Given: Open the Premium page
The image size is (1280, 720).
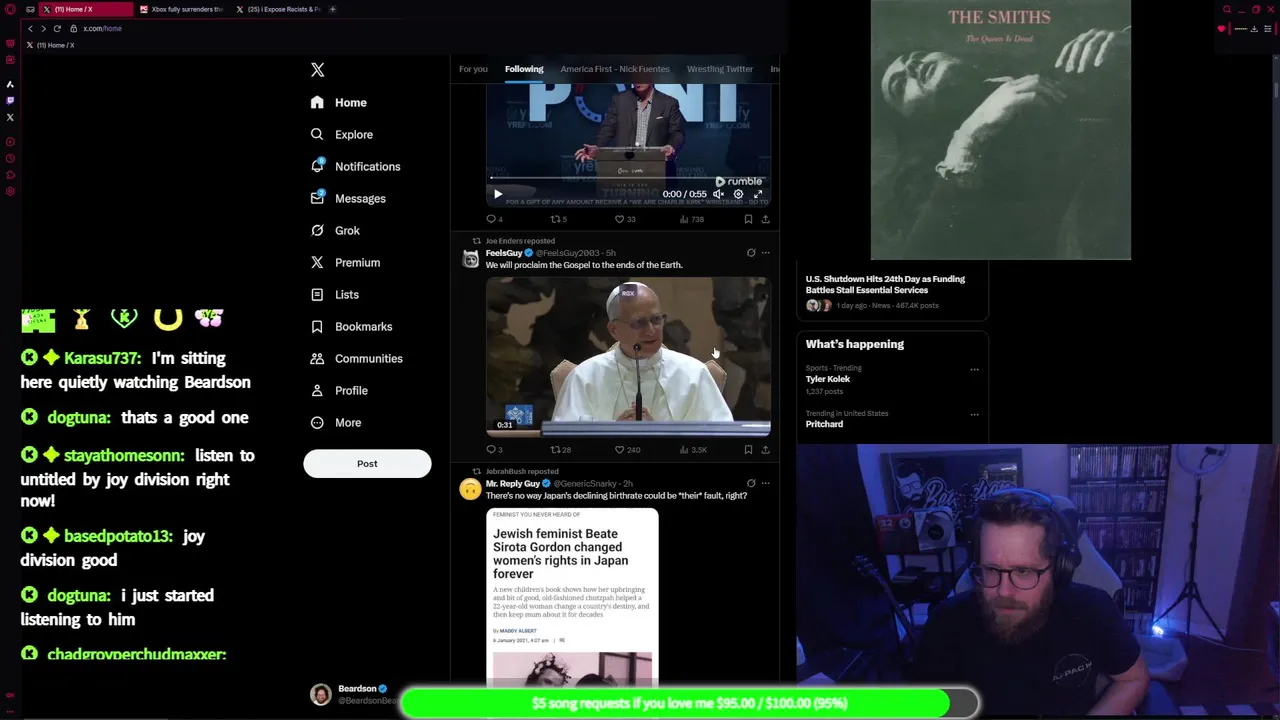Looking at the screenshot, I should tap(345, 262).
